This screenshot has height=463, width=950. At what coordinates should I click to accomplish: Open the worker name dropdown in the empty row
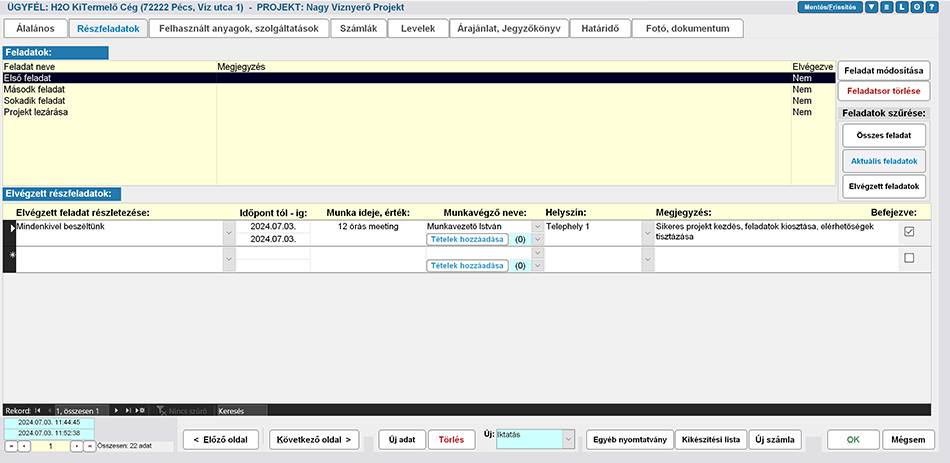pos(537,252)
